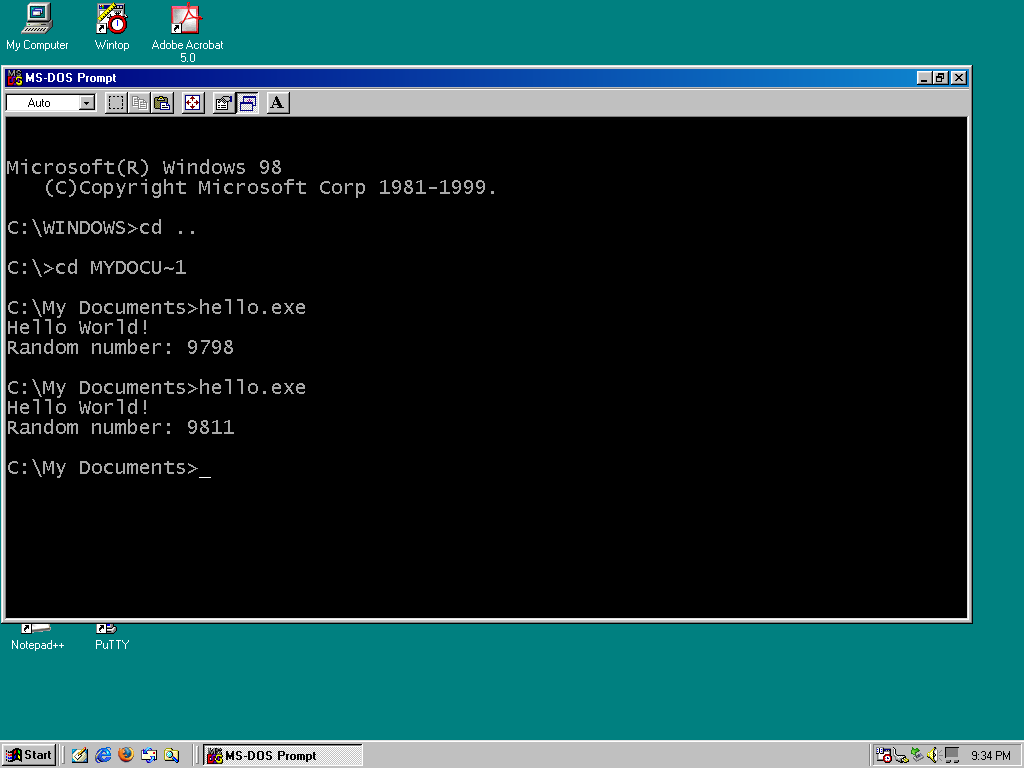This screenshot has height=768, width=1024.
Task: Click the monitor display tray icon
Action: coord(952,756)
